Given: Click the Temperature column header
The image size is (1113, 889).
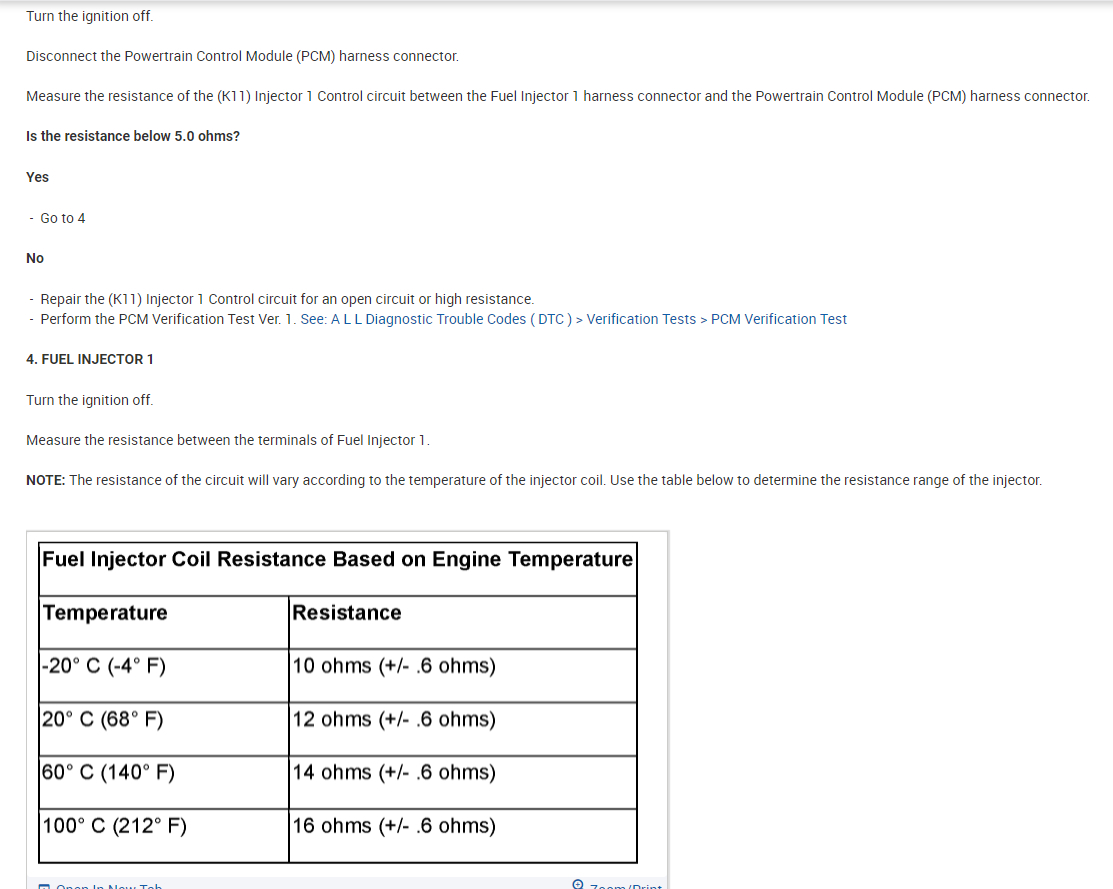Looking at the screenshot, I should (x=105, y=613).
